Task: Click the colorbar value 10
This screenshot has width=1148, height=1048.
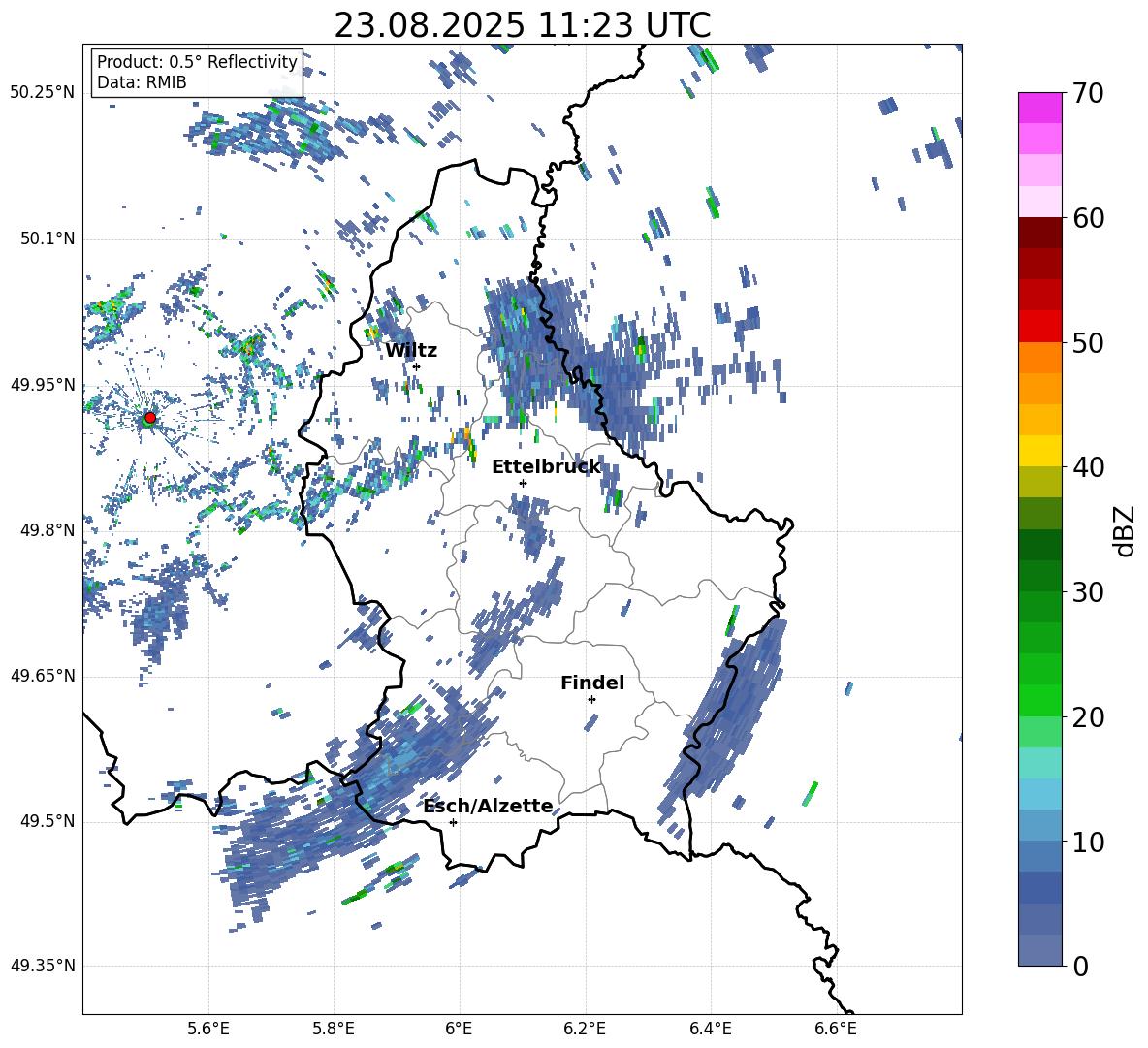Action: [1089, 842]
